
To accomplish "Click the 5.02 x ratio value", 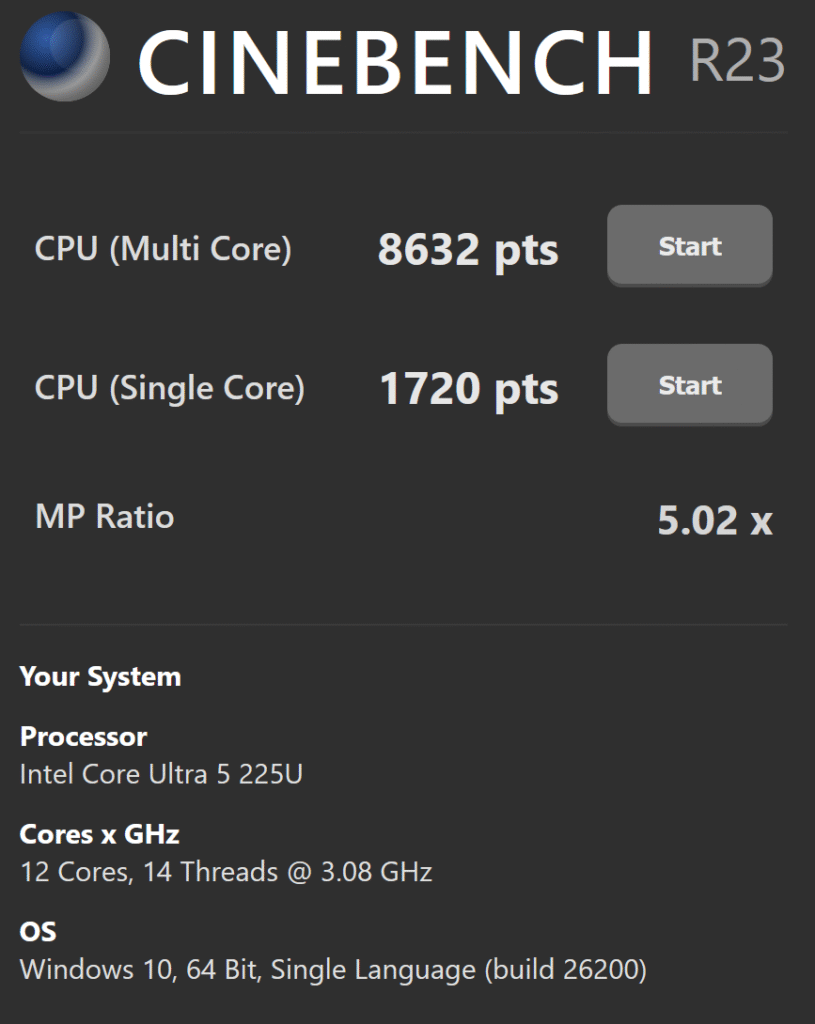I will click(714, 521).
